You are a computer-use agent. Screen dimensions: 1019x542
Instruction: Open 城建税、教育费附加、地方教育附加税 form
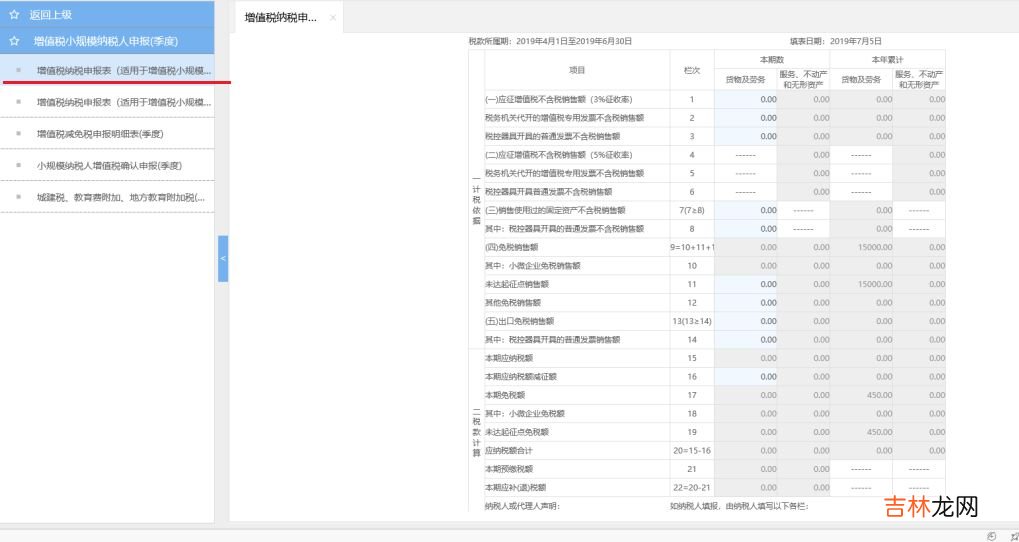(120, 197)
